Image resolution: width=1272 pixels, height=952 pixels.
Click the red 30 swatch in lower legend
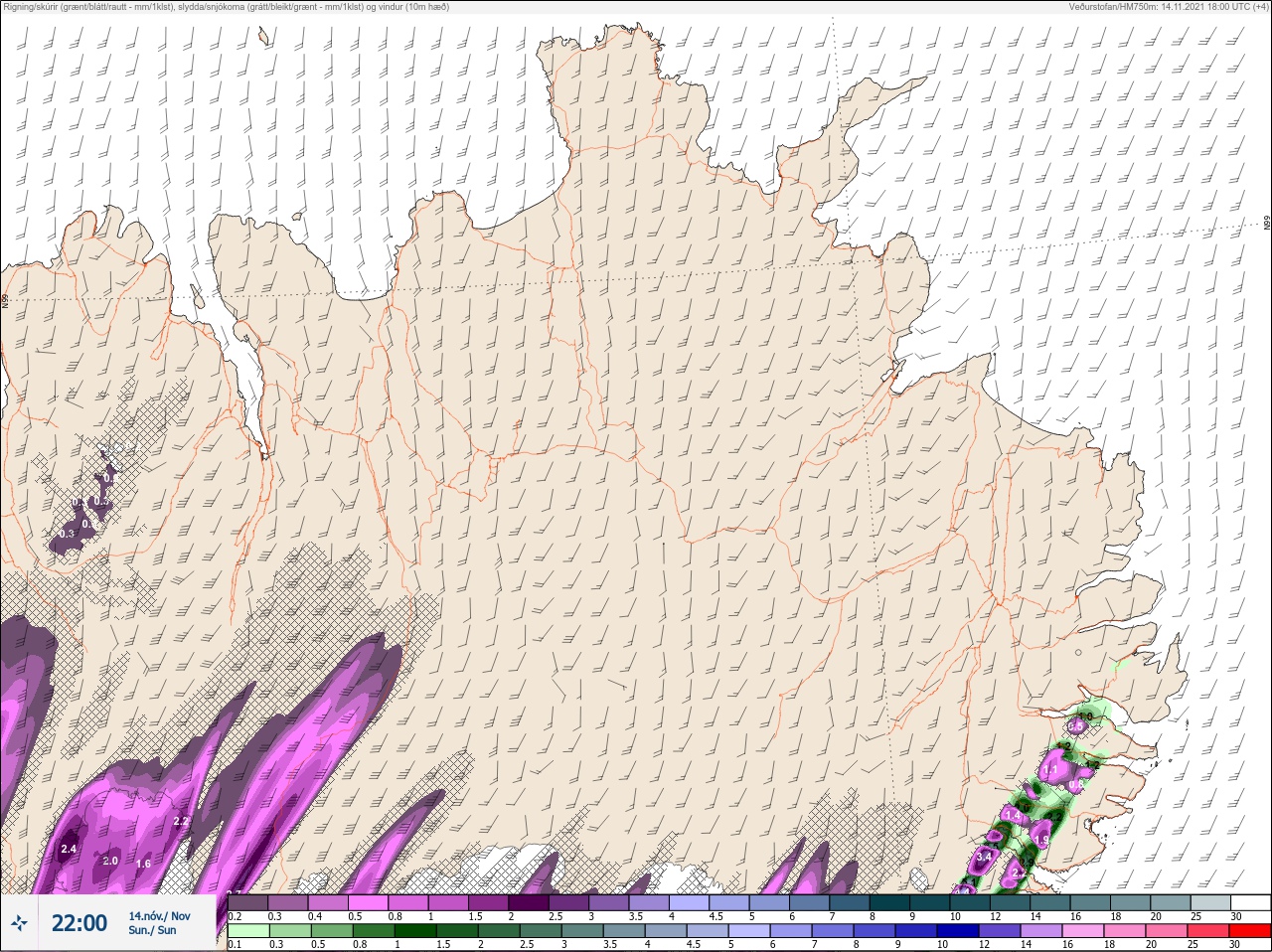click(1249, 931)
